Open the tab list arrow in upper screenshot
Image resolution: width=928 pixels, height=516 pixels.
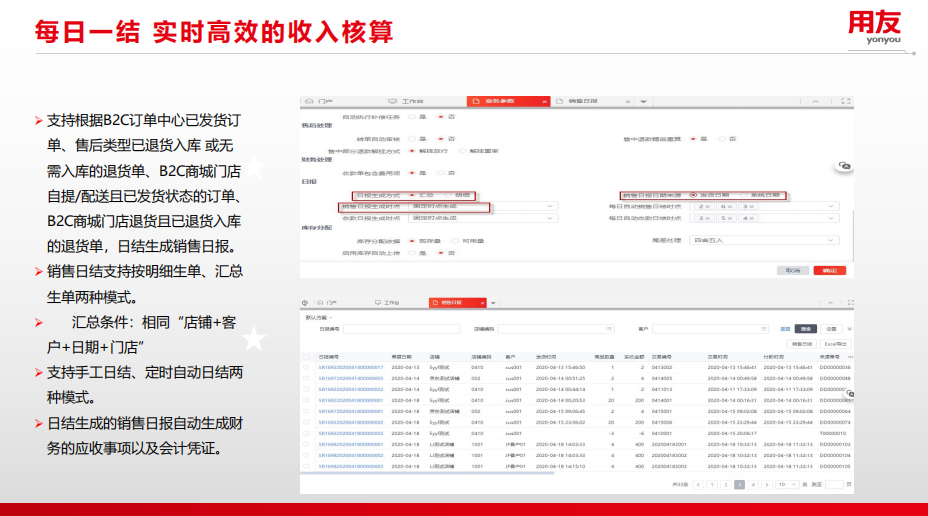coord(643,102)
